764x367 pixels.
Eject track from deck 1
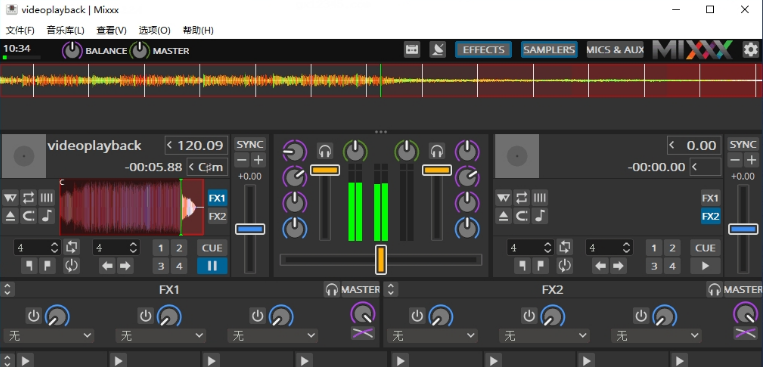[x=10, y=216]
